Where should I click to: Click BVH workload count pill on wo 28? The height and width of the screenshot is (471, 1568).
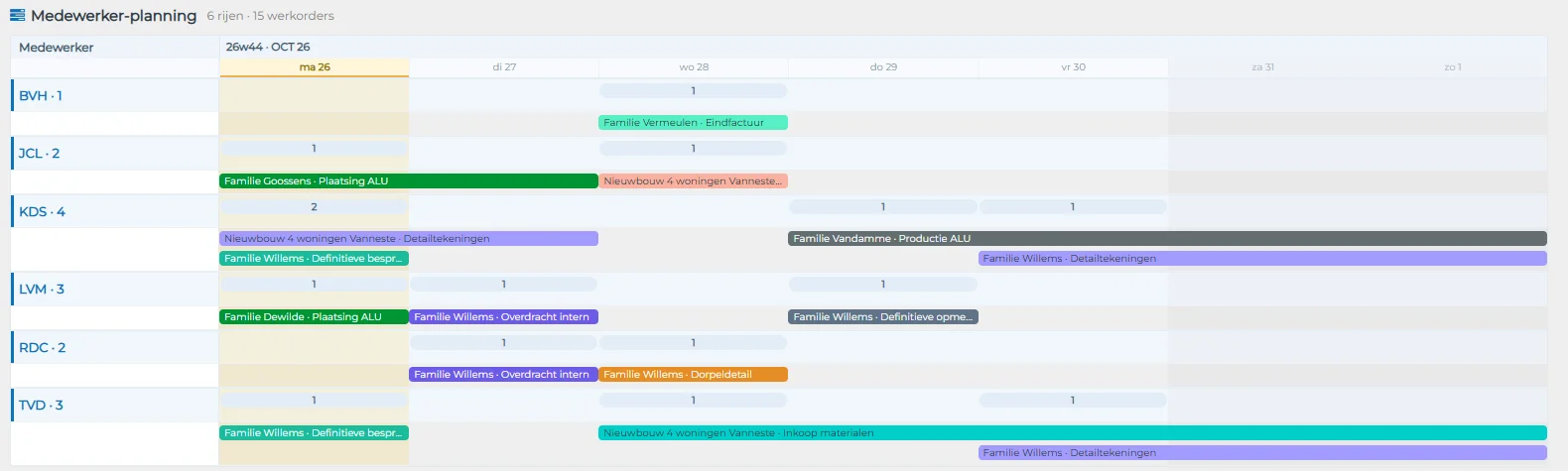click(693, 91)
